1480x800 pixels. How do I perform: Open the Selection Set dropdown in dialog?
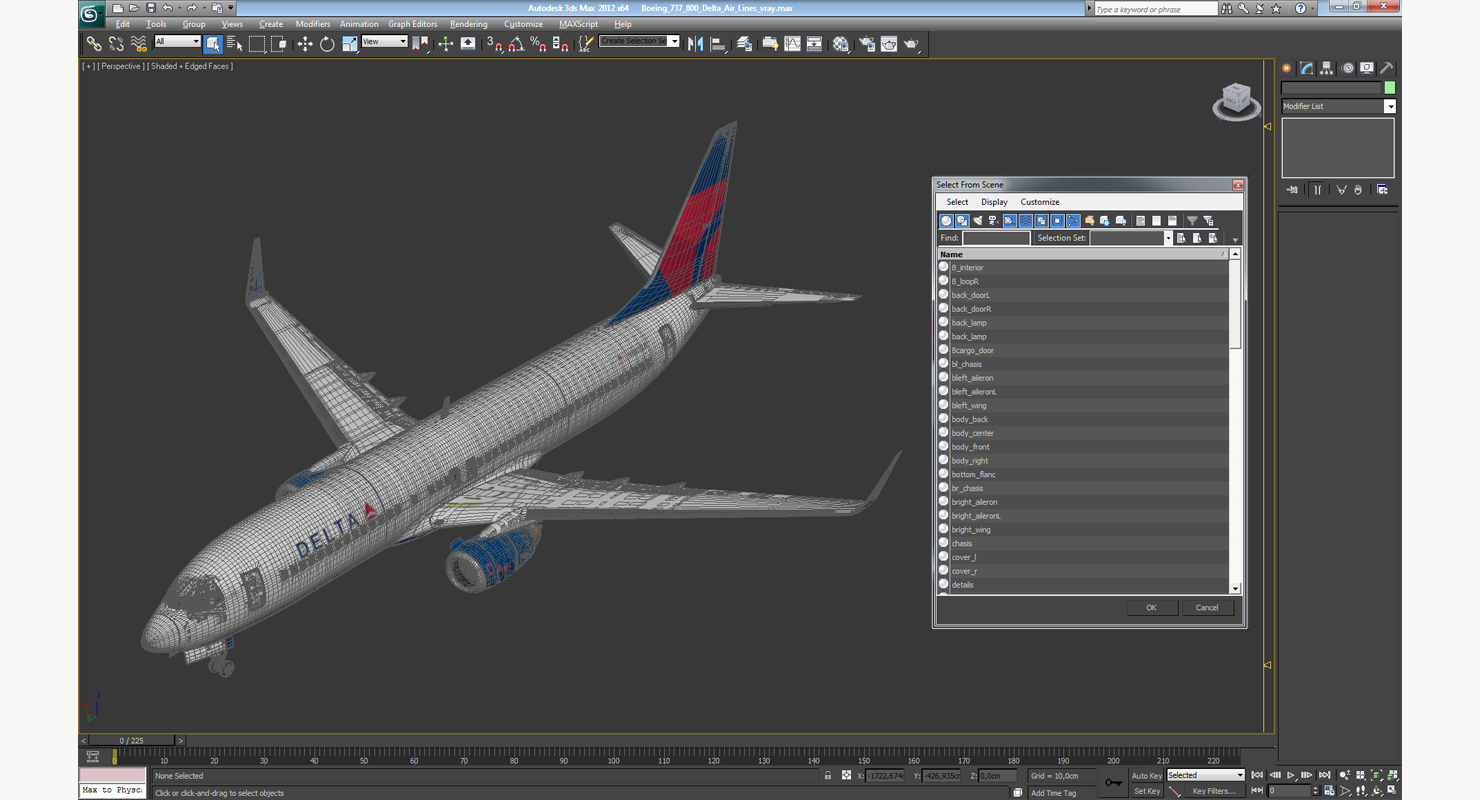coord(1131,238)
